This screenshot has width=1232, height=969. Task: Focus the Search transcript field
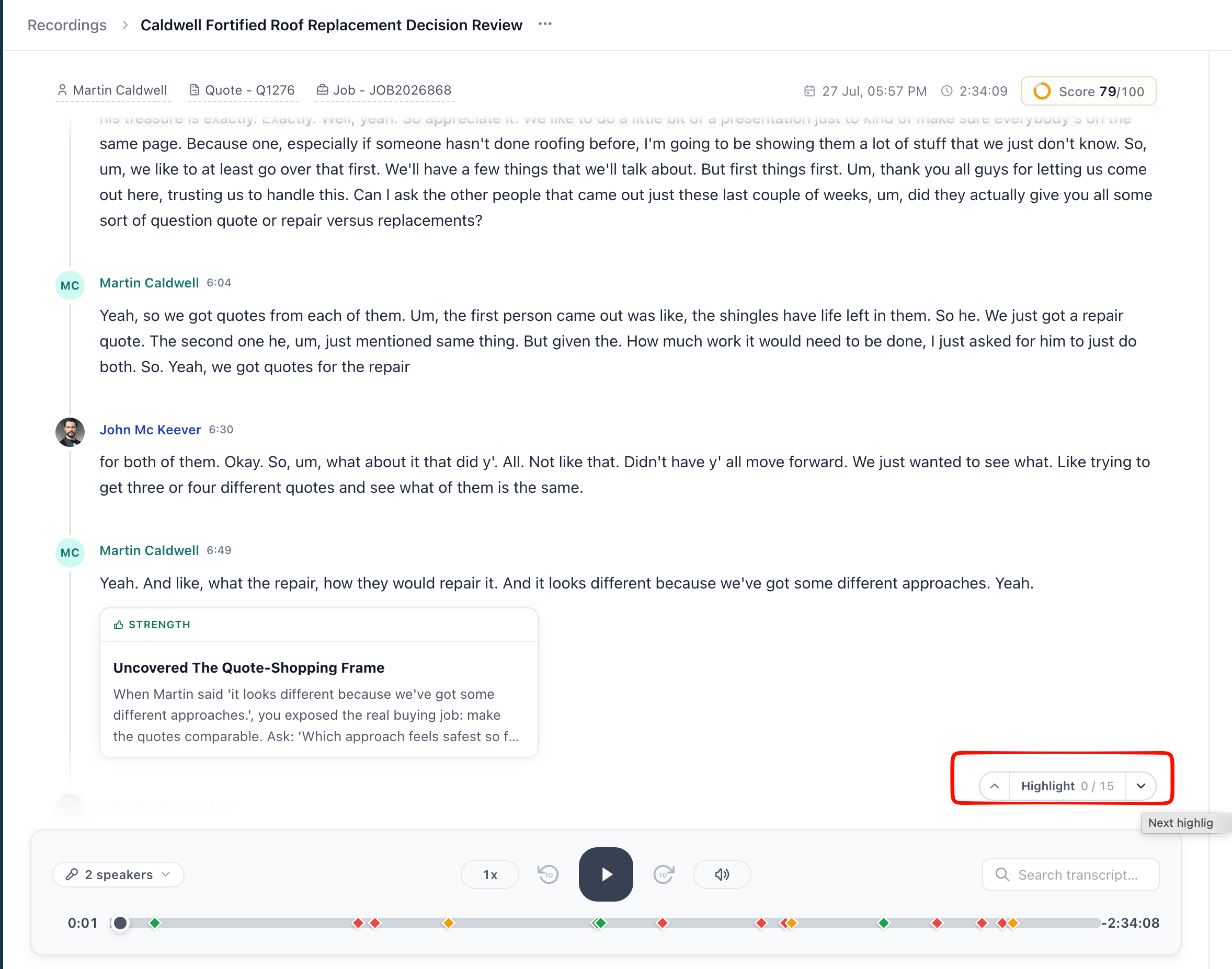coord(1070,874)
